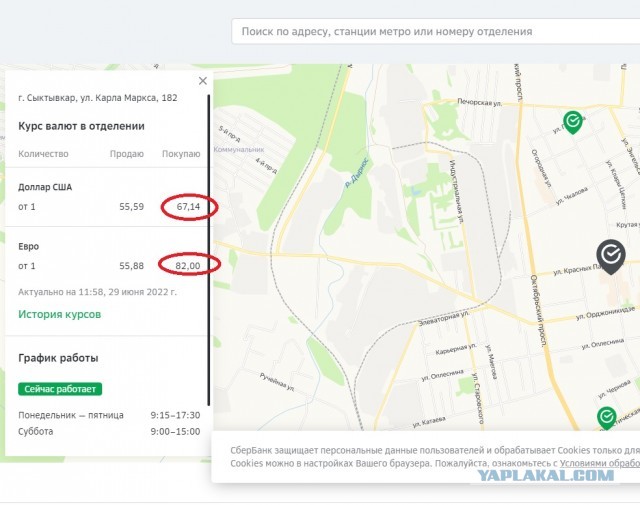
Task: Click the График работы heading
Action: coord(58,358)
